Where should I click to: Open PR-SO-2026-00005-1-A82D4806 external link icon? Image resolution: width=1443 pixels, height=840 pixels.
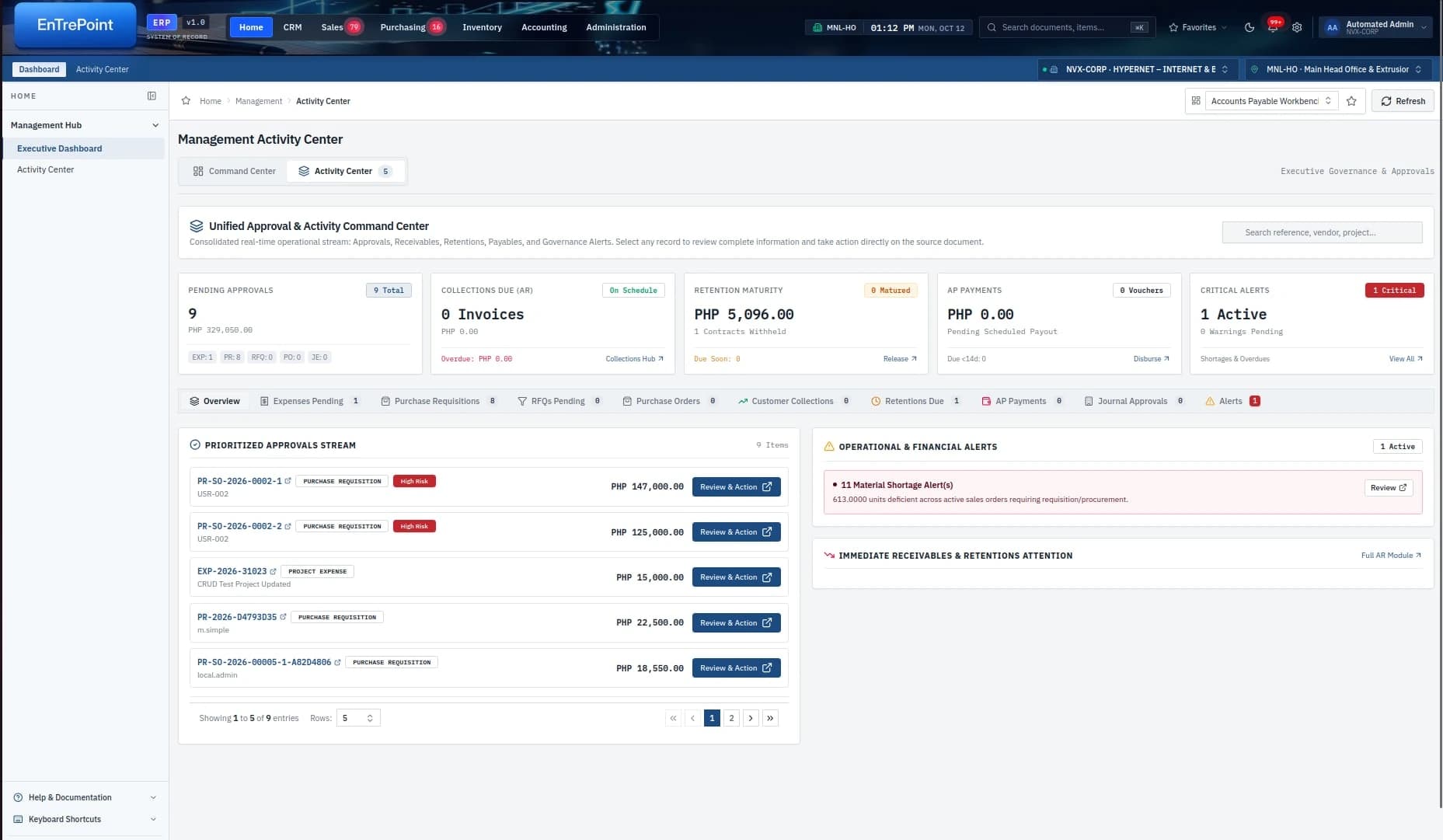[x=337, y=662]
